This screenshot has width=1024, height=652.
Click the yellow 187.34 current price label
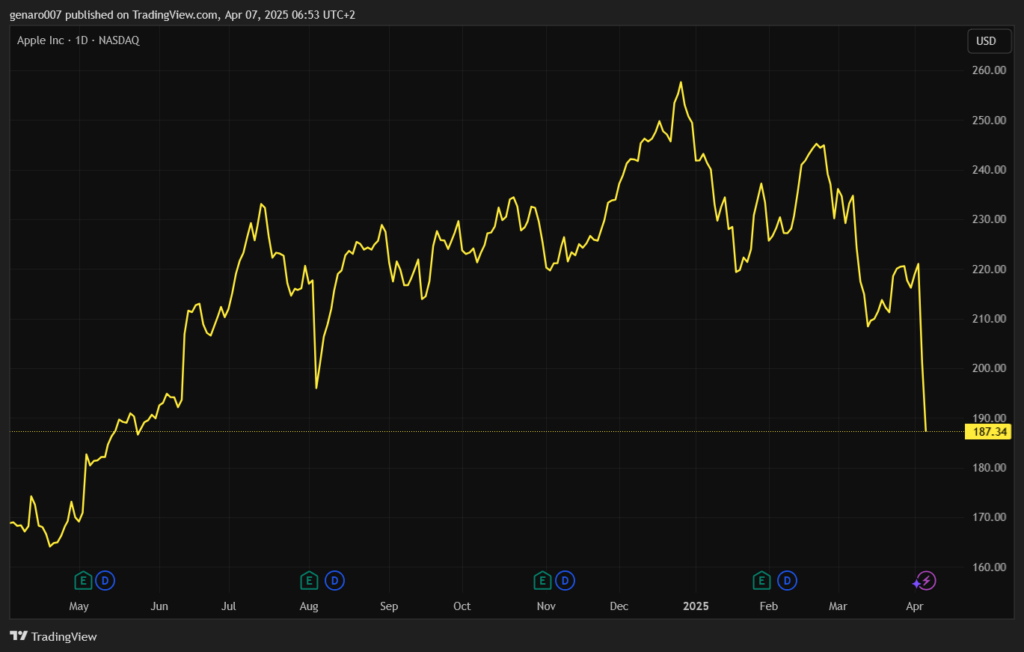coord(987,432)
